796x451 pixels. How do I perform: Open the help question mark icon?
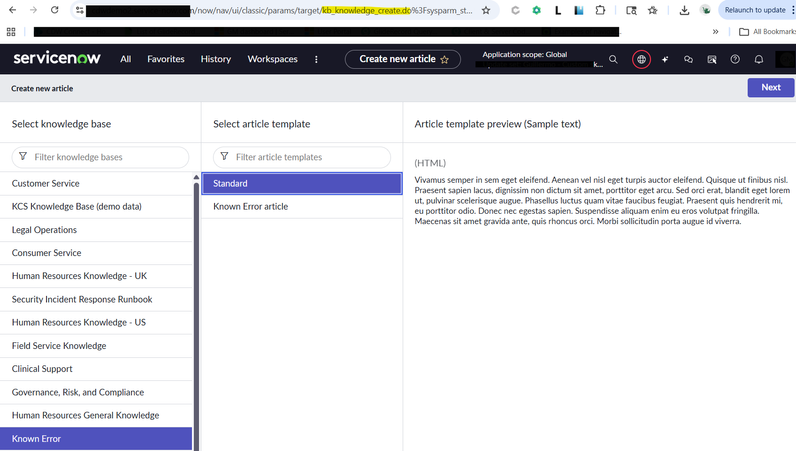pos(735,59)
